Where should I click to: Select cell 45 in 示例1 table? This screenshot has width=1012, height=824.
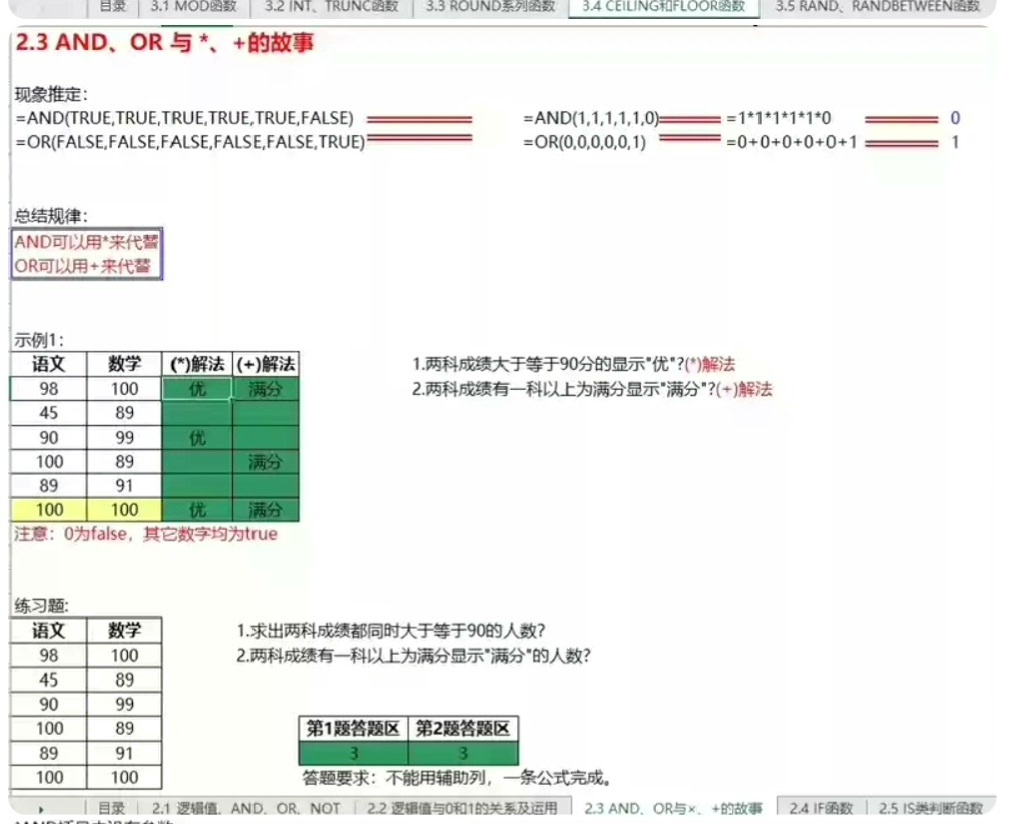point(48,413)
